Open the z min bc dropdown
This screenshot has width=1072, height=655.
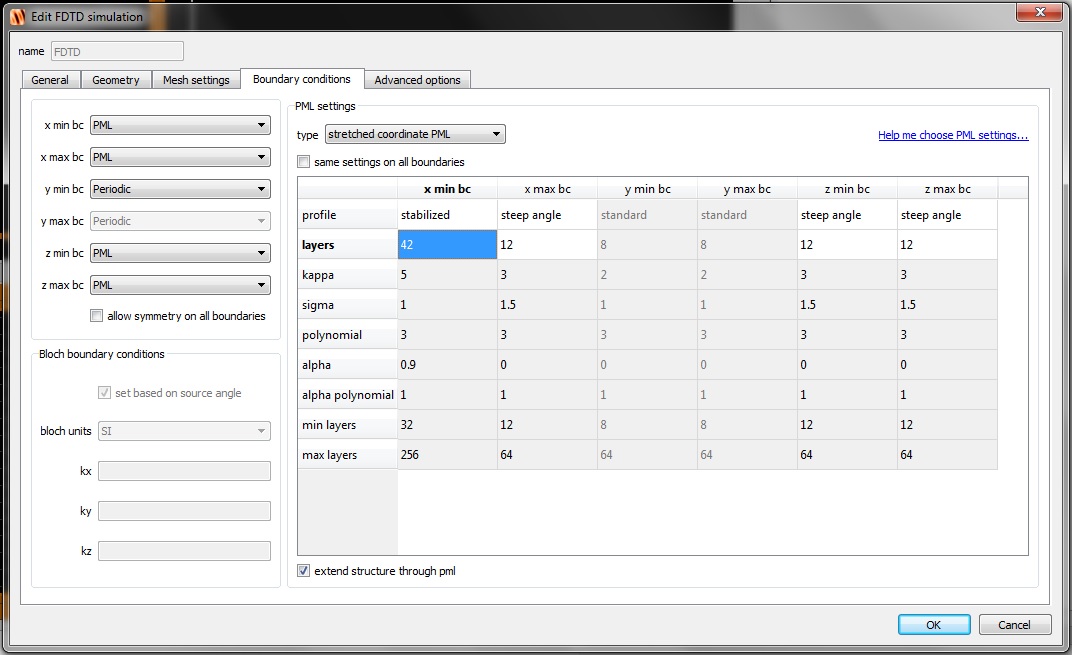click(x=180, y=253)
